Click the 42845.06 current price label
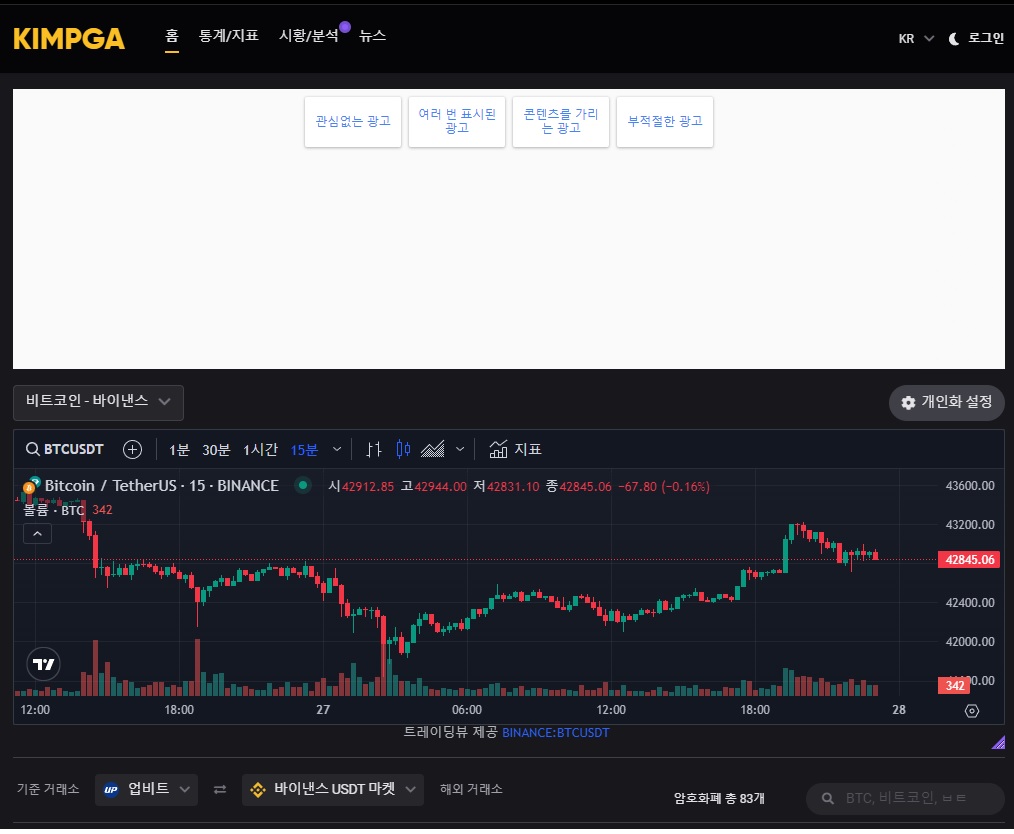 [969, 560]
